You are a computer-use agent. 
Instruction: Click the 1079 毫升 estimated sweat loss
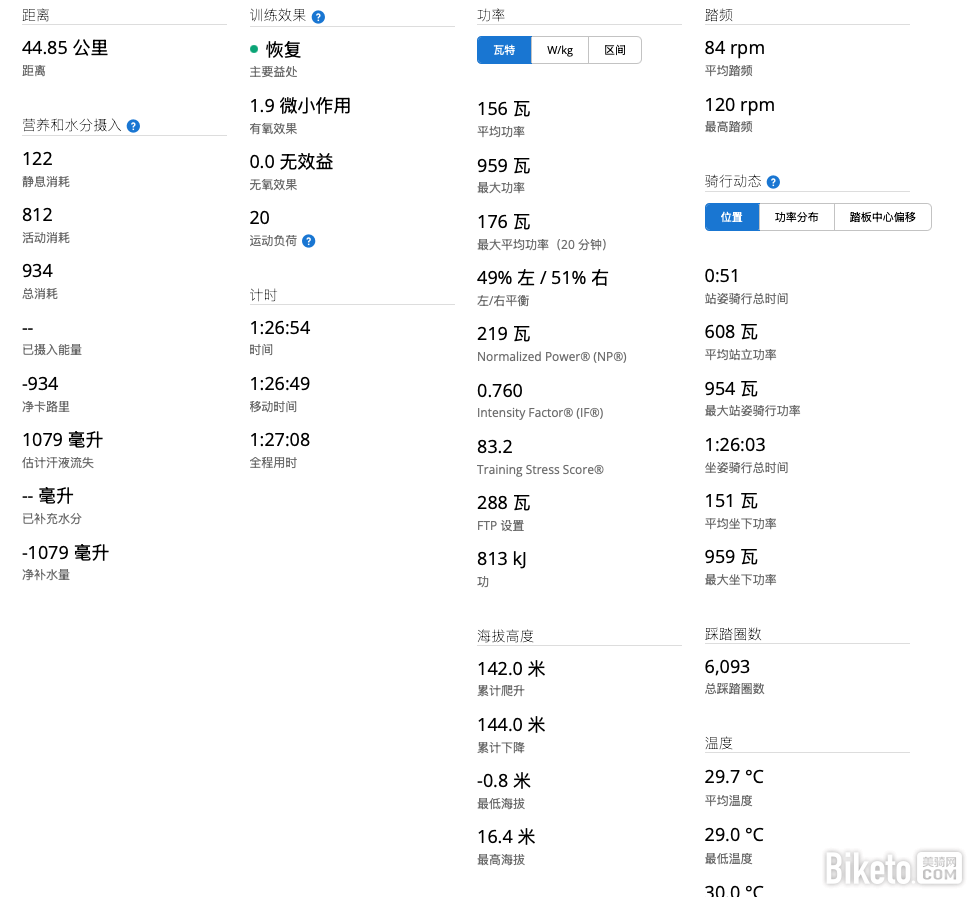[x=62, y=440]
